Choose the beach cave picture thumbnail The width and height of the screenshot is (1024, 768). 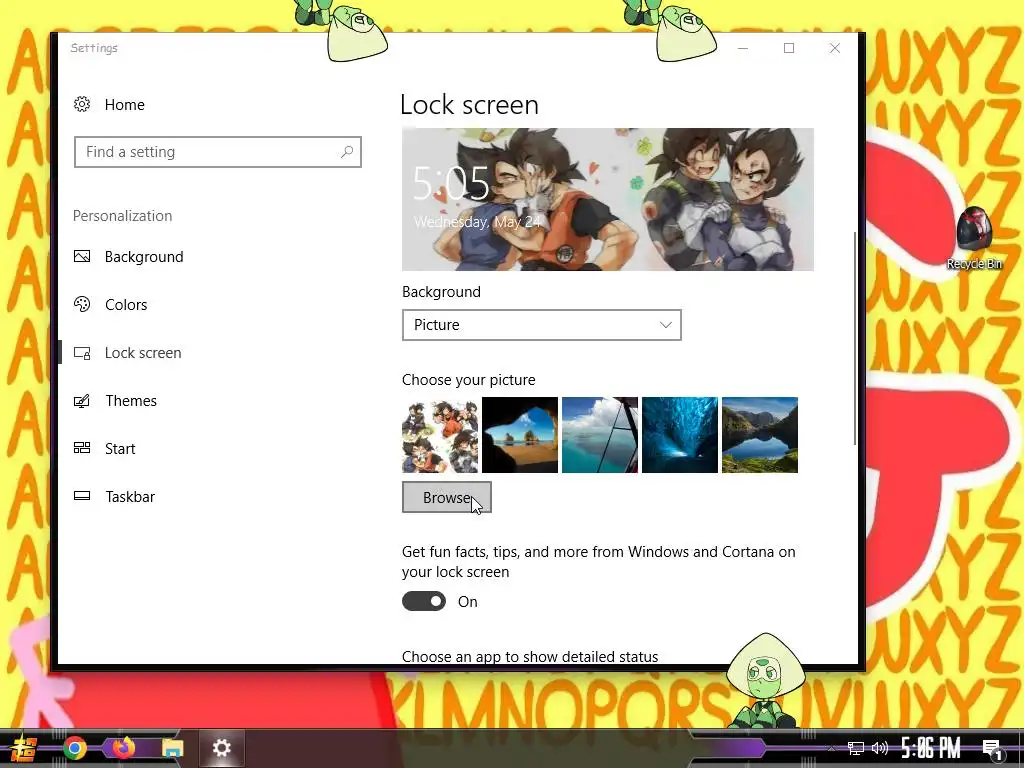[x=520, y=435]
